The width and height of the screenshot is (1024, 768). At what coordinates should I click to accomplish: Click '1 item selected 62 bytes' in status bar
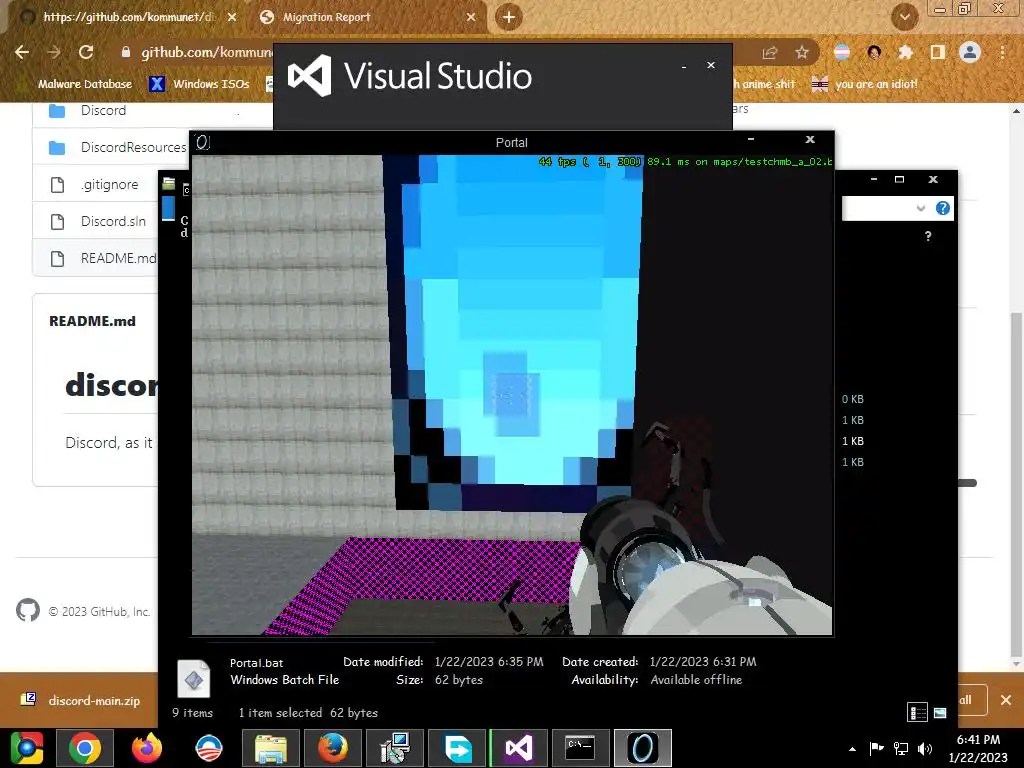click(308, 712)
